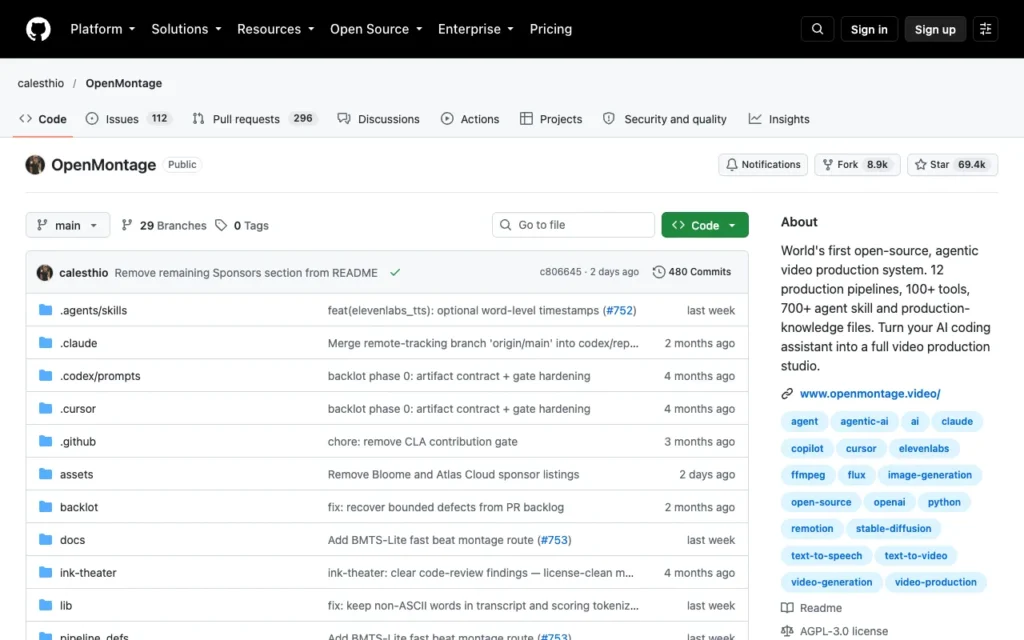Expand the Platform menu
The height and width of the screenshot is (640, 1024).
click(x=103, y=29)
